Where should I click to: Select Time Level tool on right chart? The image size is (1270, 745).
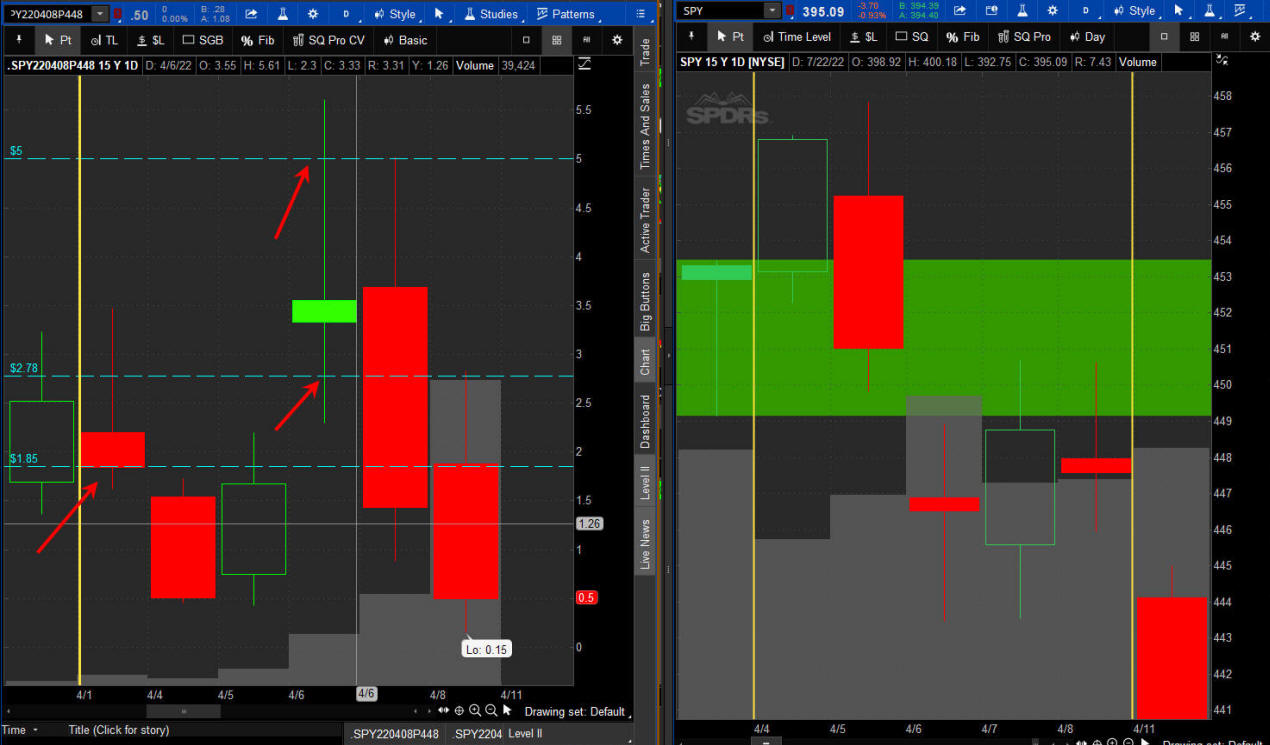[x=796, y=36]
